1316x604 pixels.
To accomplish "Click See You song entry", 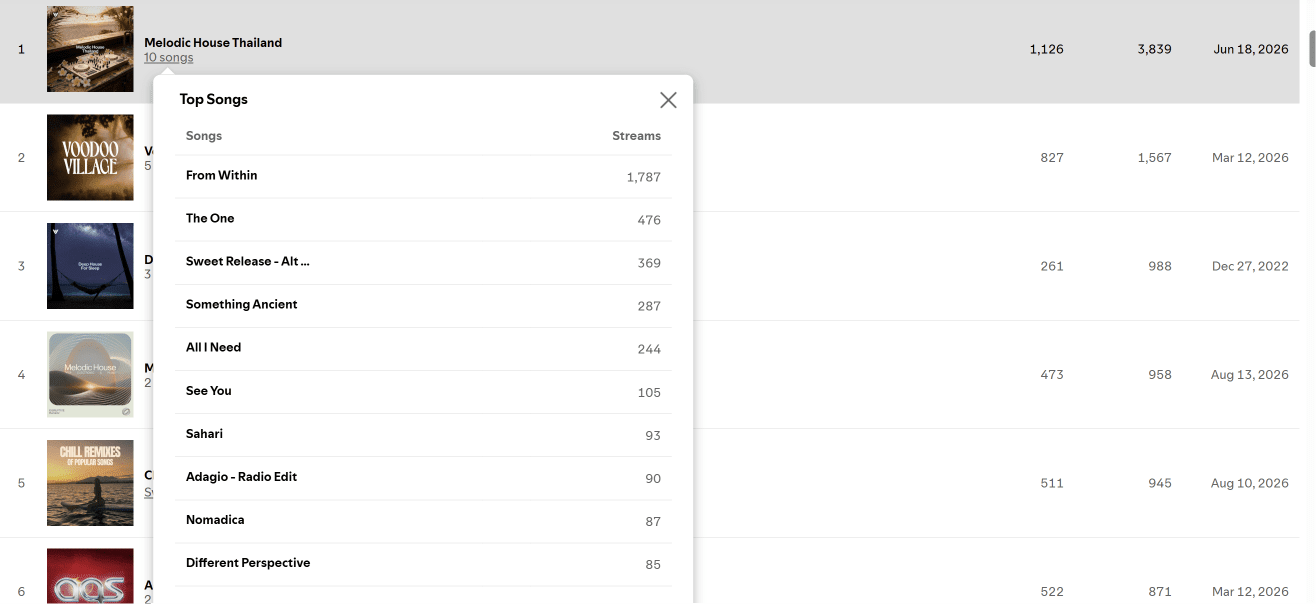I will click(x=423, y=391).
